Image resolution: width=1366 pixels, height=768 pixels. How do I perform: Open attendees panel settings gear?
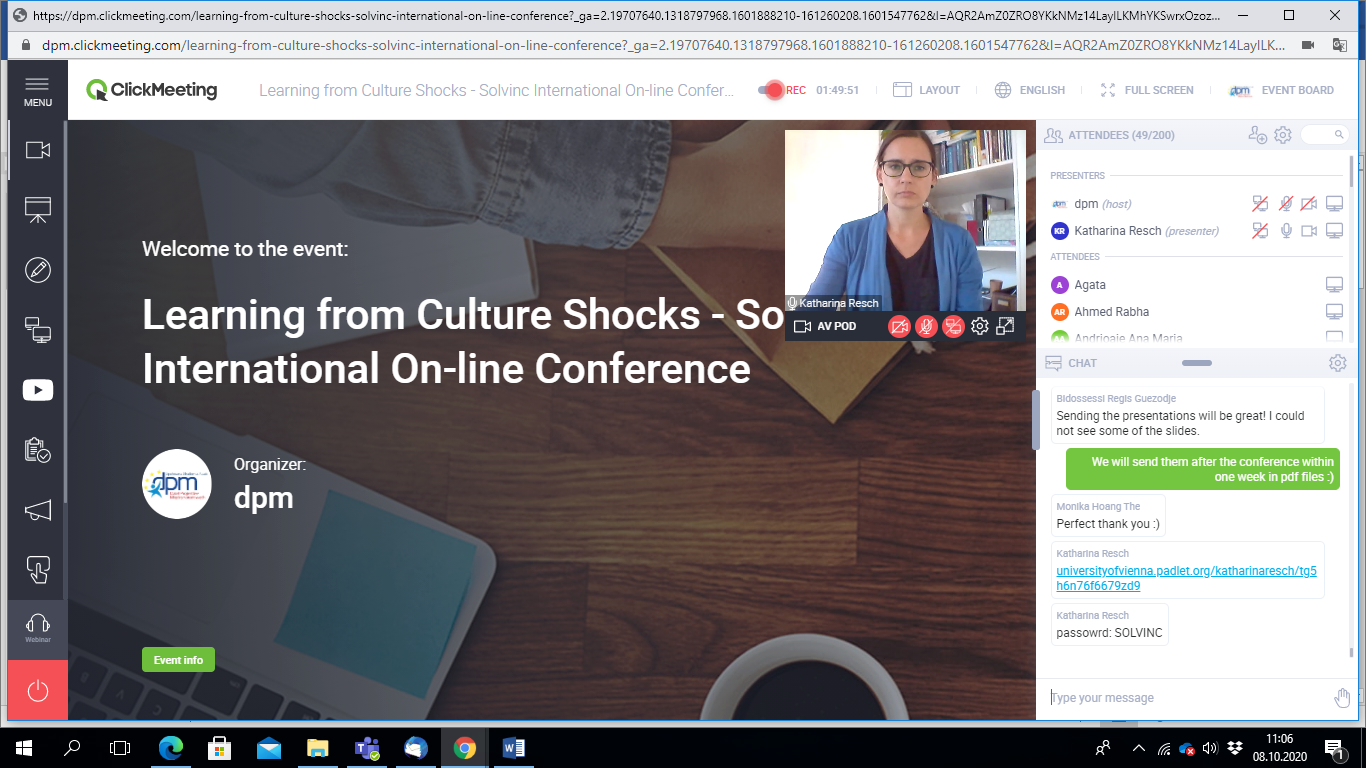coord(1283,135)
